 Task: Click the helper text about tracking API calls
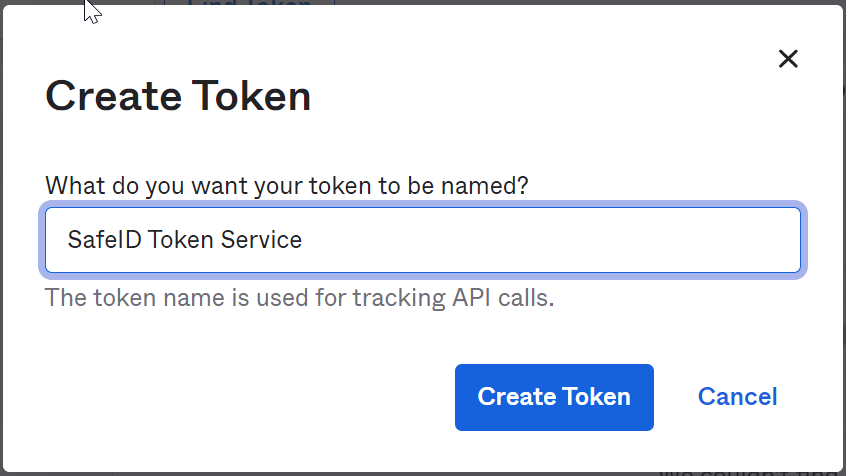[x=299, y=297]
